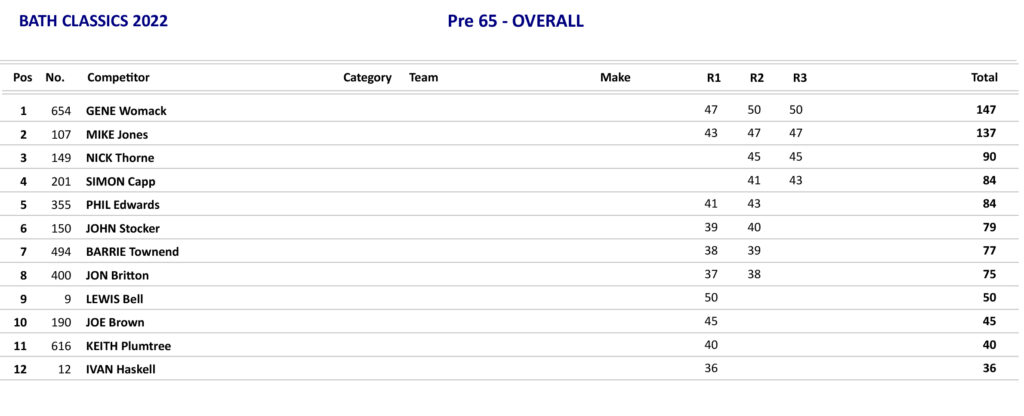Click KEITH Plumtree name
The image size is (1024, 416).
point(128,346)
